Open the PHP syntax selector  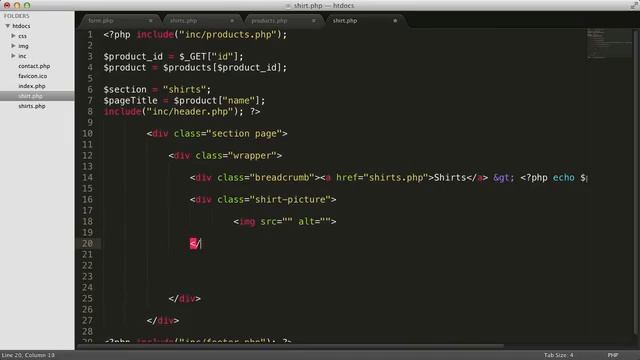(x=613, y=355)
